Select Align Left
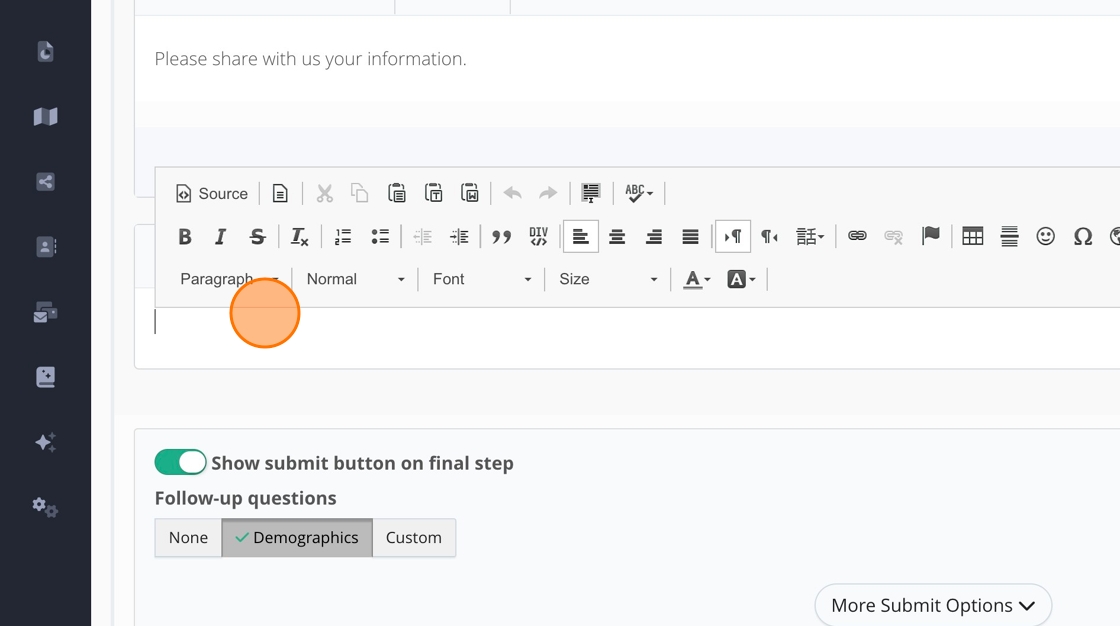Screen dimensions: 1120x626 [x=581, y=237]
